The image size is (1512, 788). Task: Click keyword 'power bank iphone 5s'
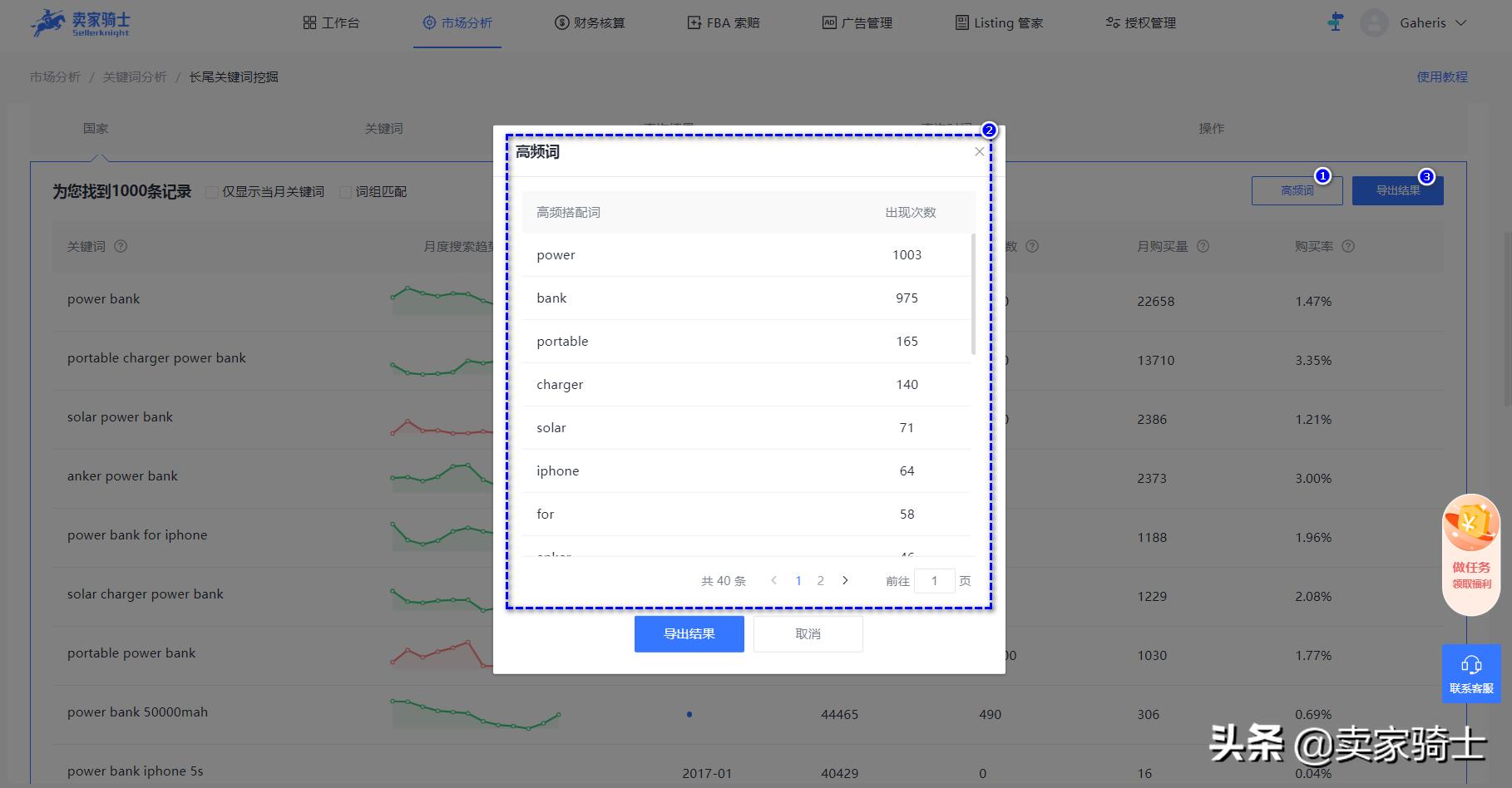135,771
